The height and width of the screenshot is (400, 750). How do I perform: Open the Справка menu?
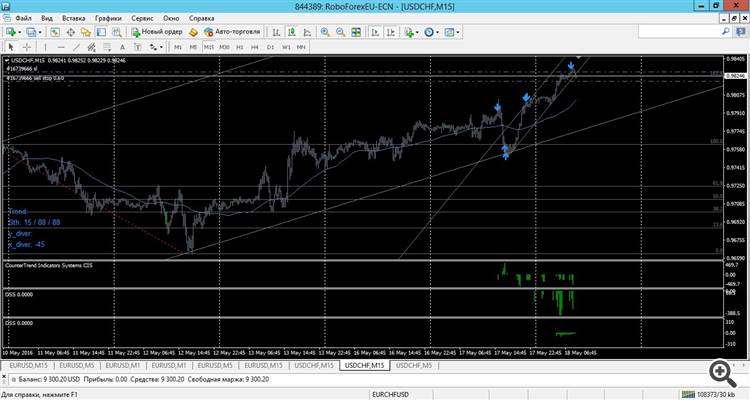click(201, 18)
